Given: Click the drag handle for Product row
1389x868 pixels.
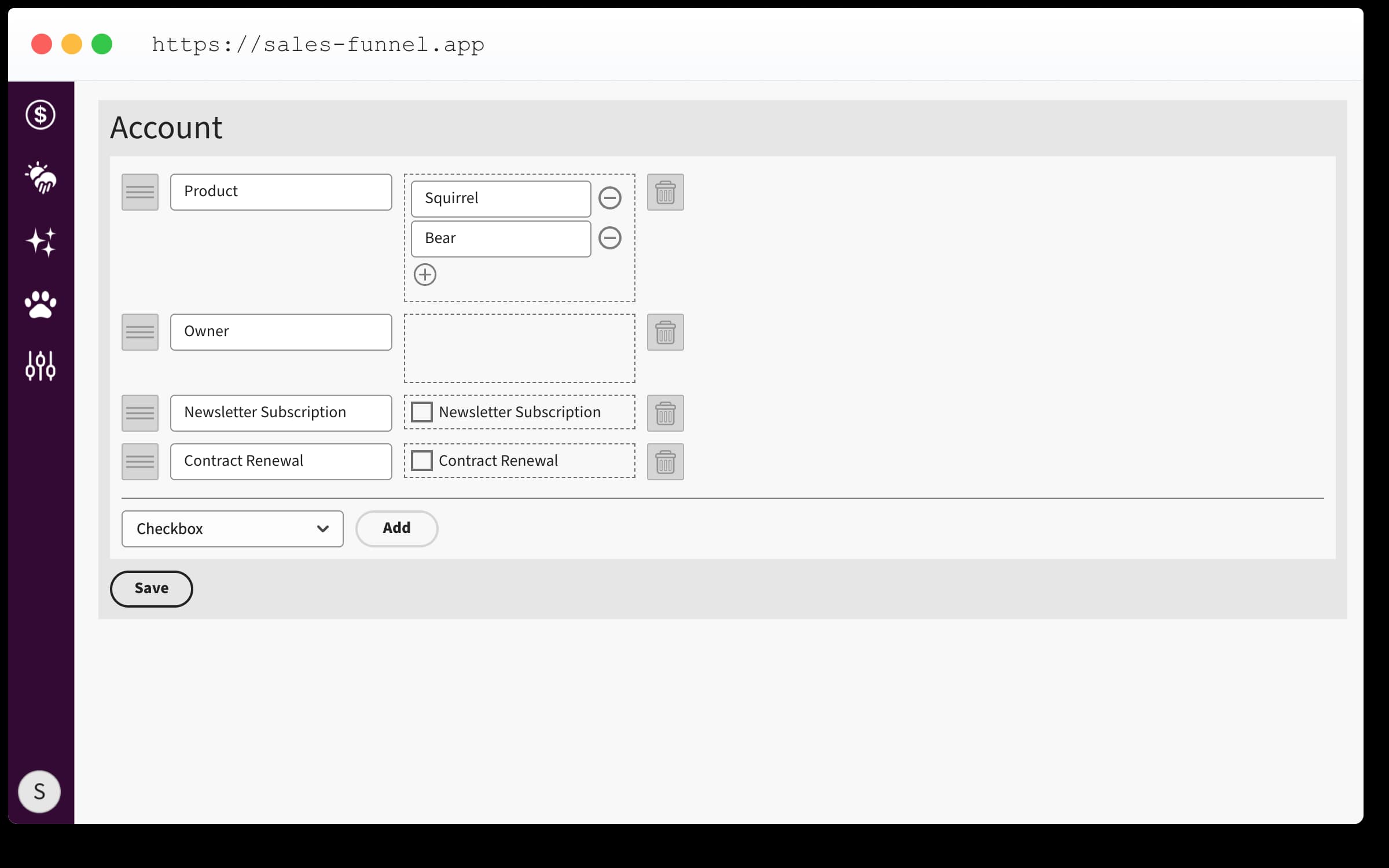Looking at the screenshot, I should pos(140,191).
